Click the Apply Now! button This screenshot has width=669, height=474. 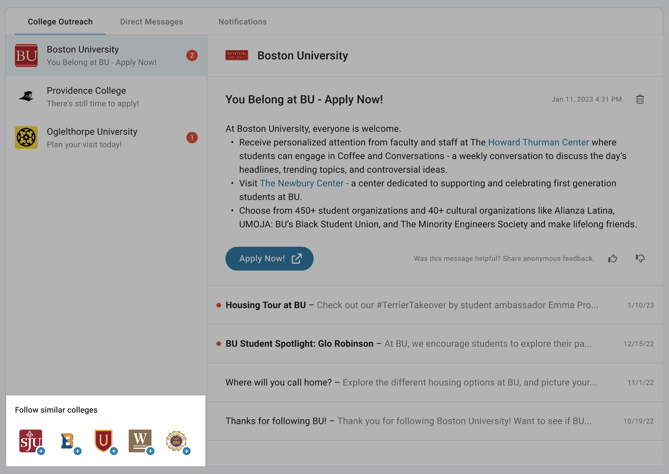coord(269,259)
